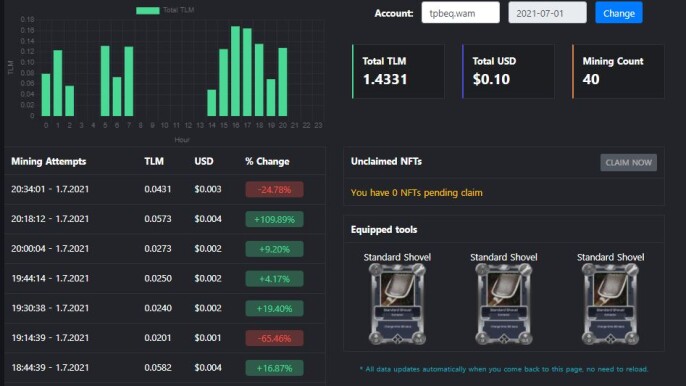Click the Account name input field

tap(460, 13)
